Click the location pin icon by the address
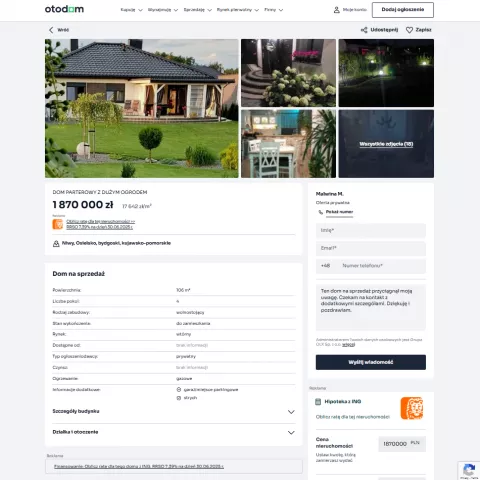Screen dimensions: 480x480 [56, 244]
